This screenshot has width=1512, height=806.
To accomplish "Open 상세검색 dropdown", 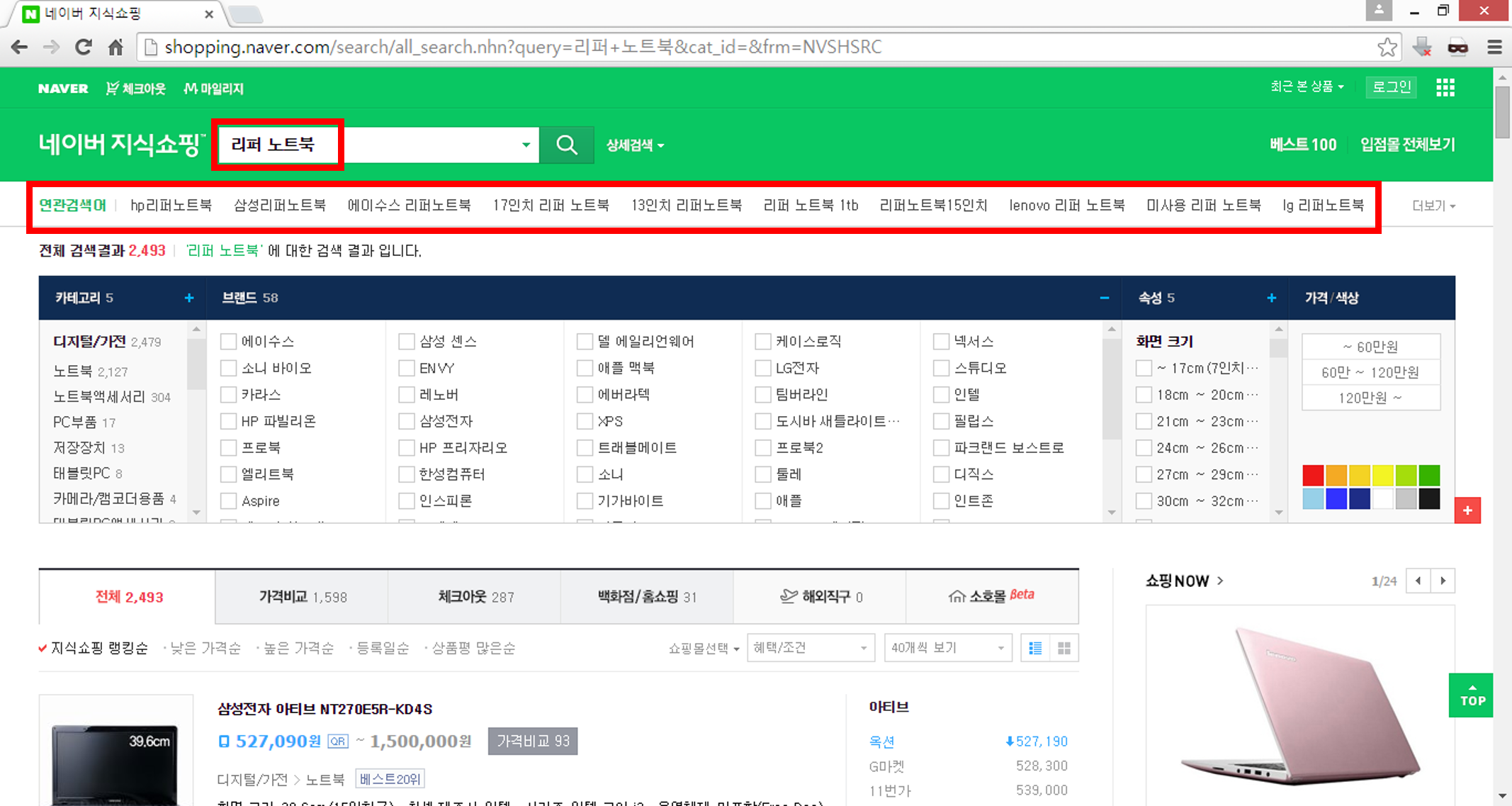I will coord(635,145).
